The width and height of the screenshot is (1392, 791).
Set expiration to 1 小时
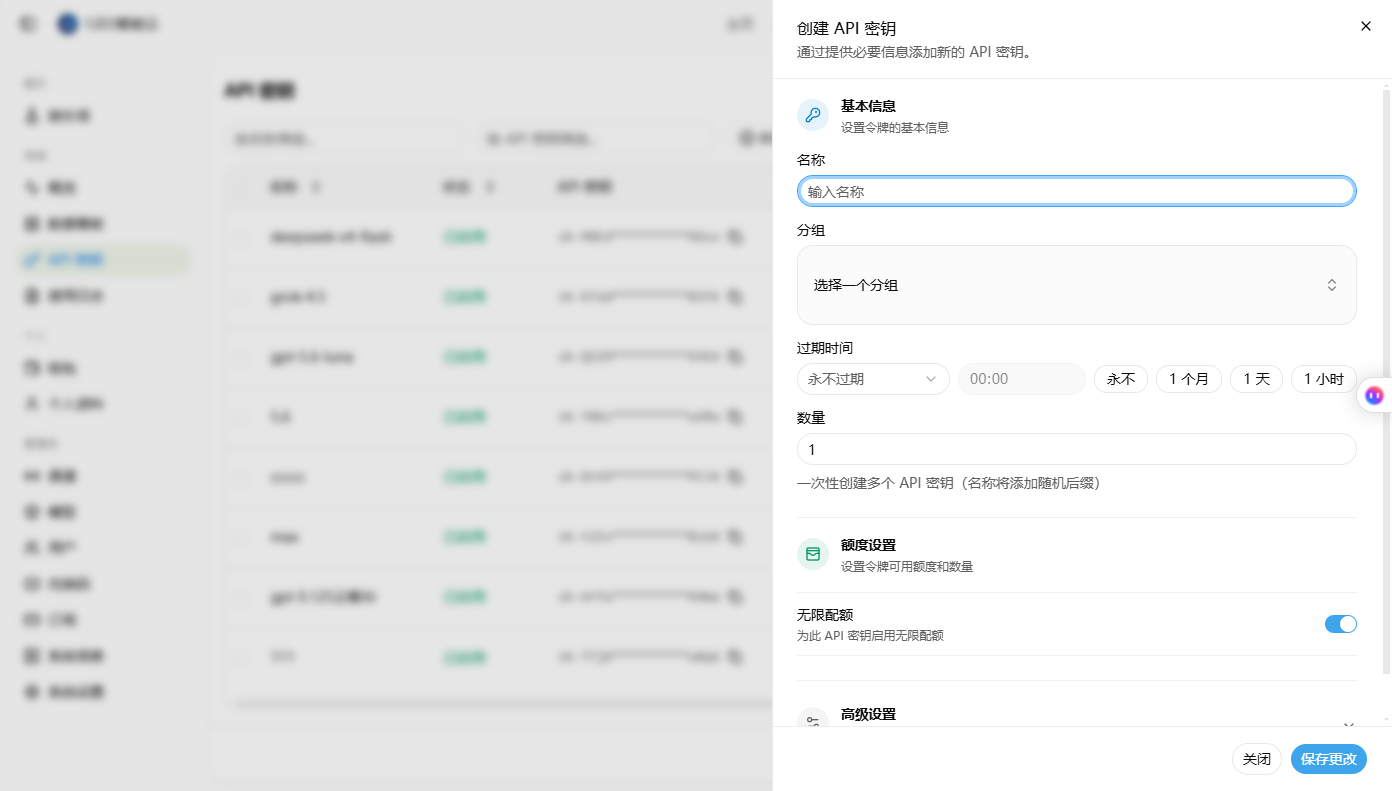(x=1324, y=379)
